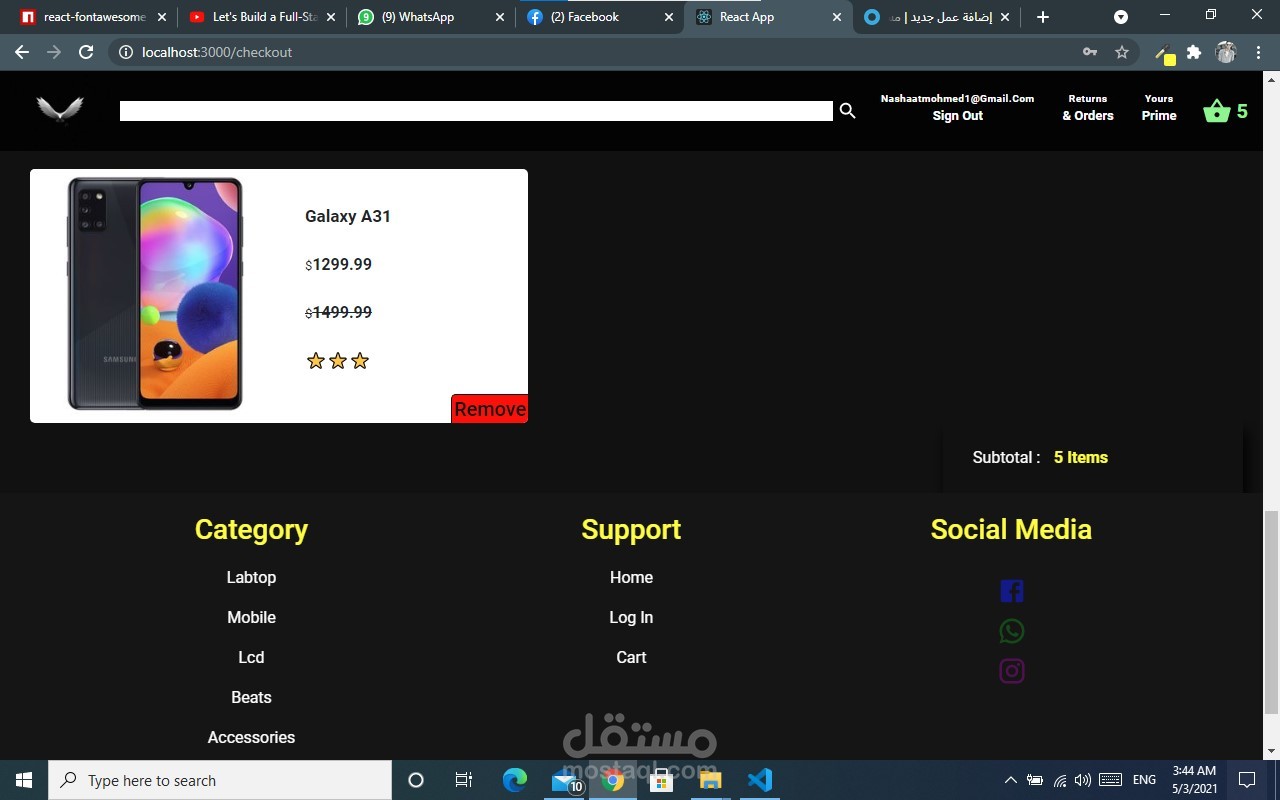Click the Cortana circle icon
1280x800 pixels.
(x=416, y=780)
